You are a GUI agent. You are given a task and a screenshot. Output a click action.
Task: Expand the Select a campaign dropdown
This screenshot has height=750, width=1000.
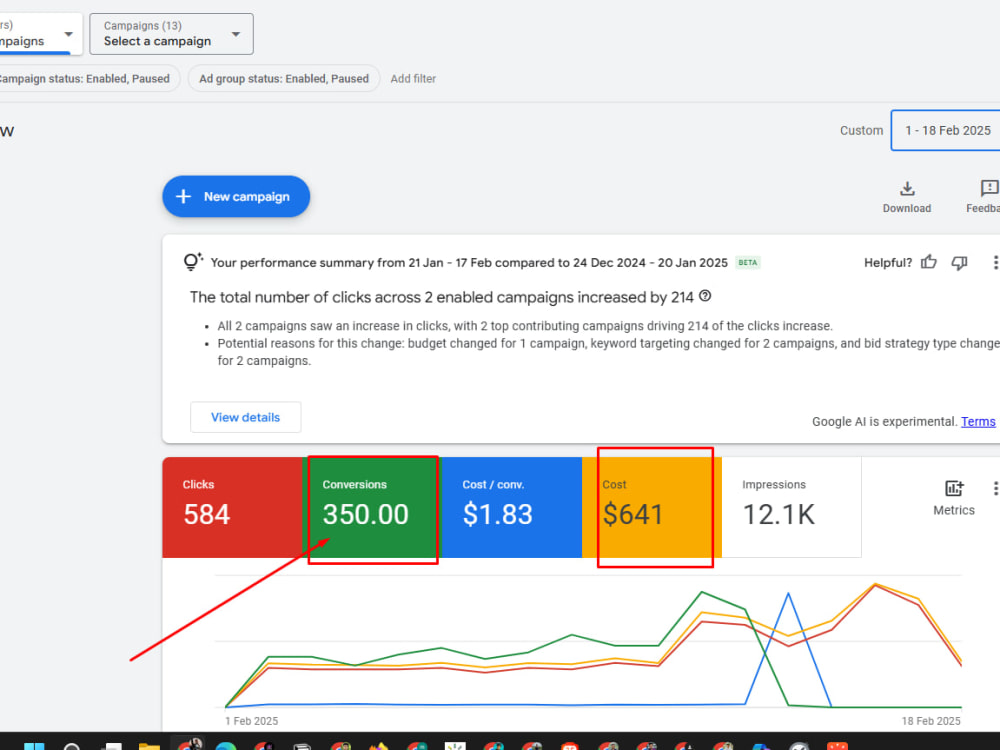[171, 34]
